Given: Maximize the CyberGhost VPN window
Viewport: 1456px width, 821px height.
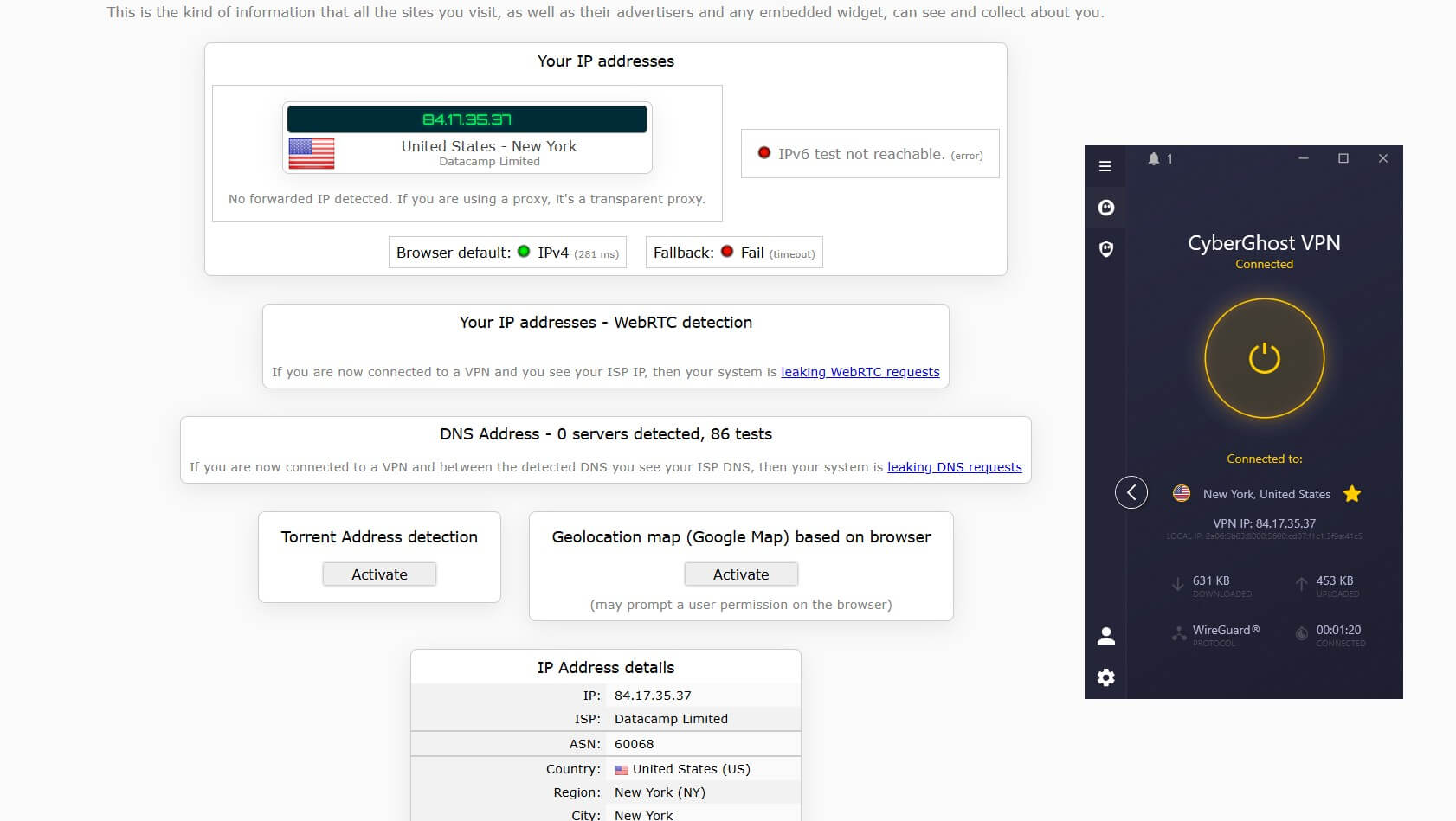Looking at the screenshot, I should (x=1343, y=158).
